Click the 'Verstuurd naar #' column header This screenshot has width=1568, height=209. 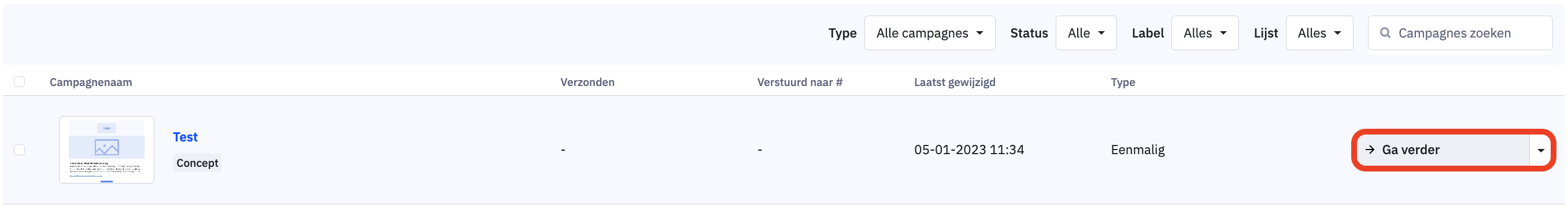tap(799, 82)
